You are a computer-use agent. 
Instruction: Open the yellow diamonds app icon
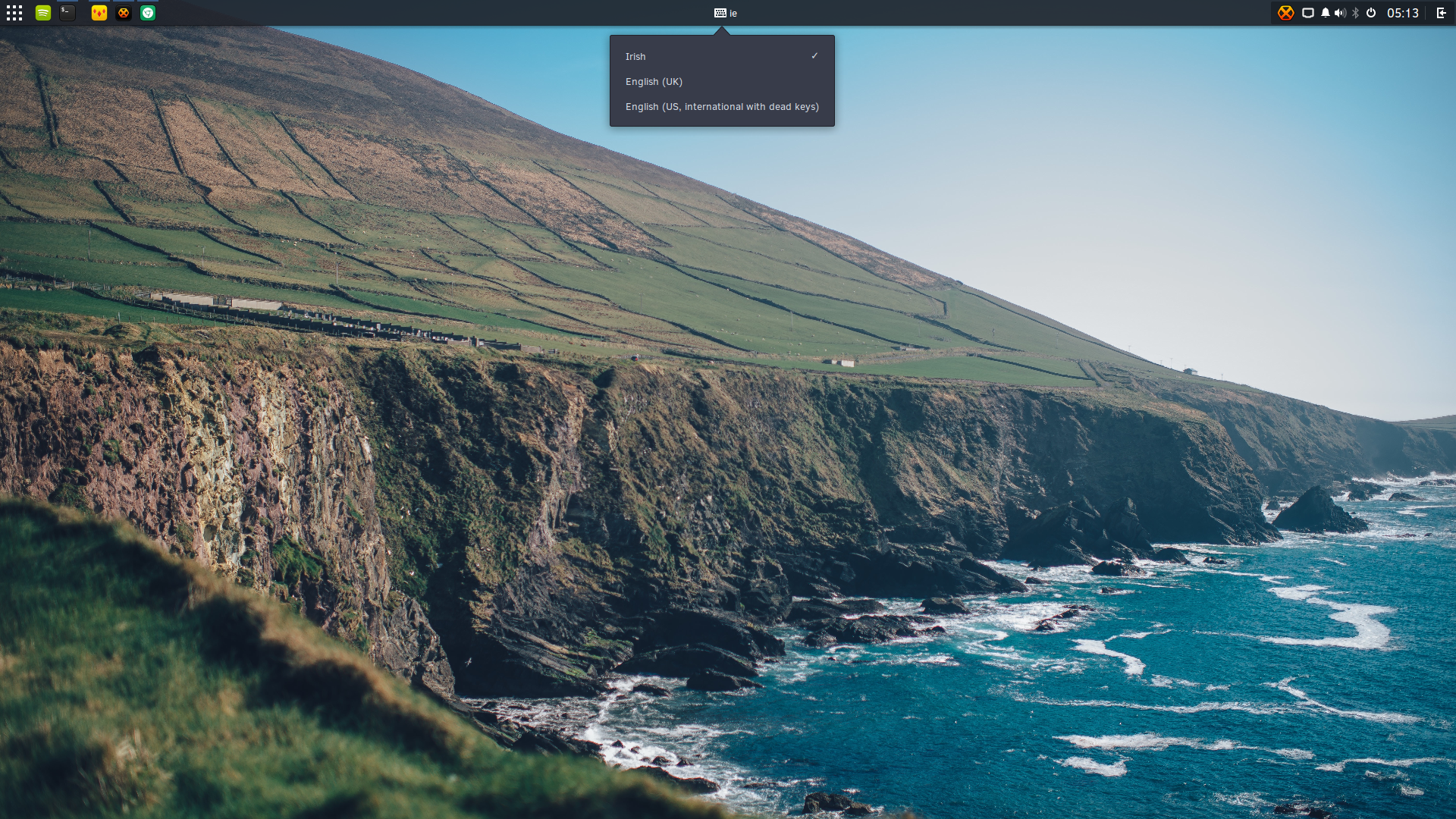coord(99,13)
